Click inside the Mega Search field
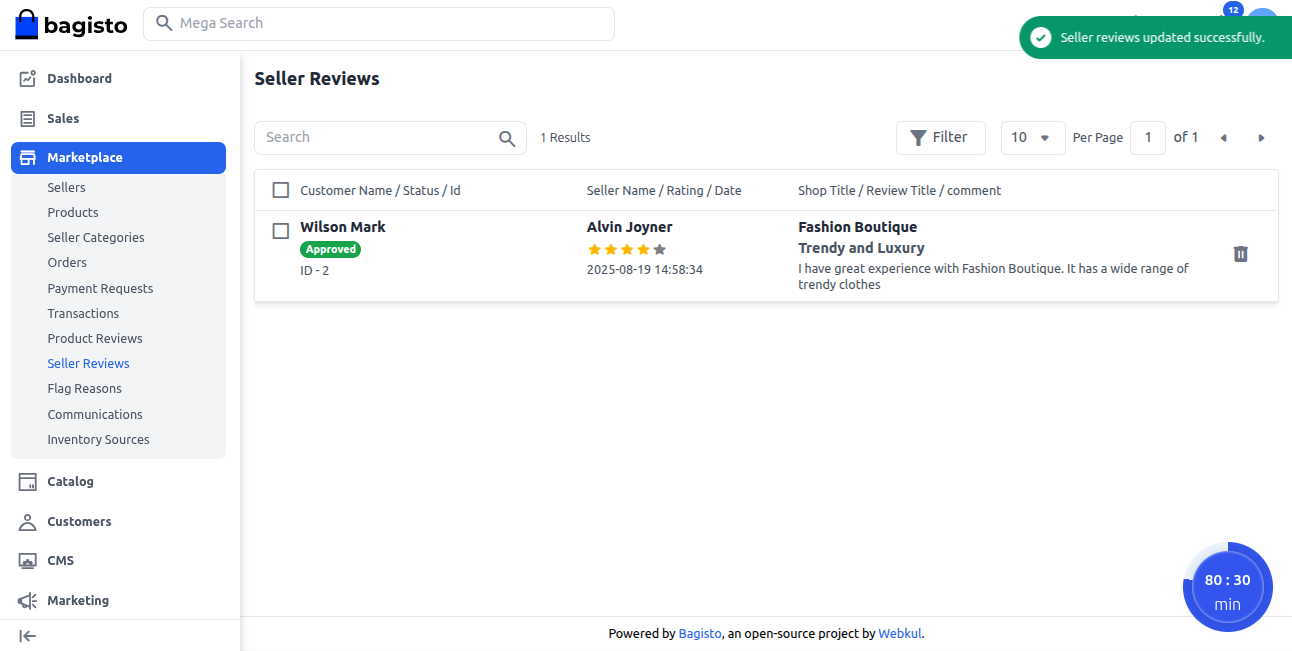This screenshot has height=651, width=1292. coord(380,23)
